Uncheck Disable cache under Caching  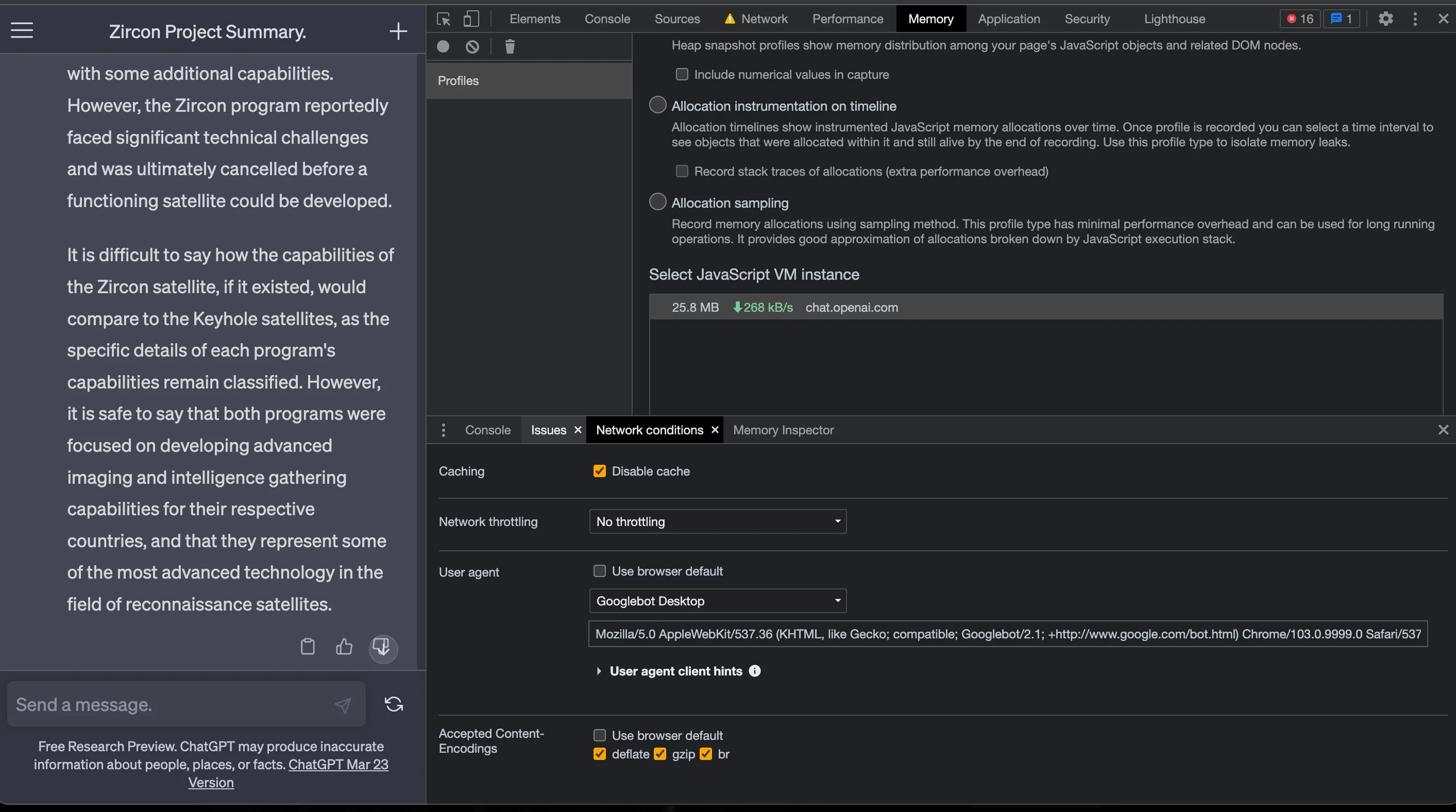(x=599, y=470)
